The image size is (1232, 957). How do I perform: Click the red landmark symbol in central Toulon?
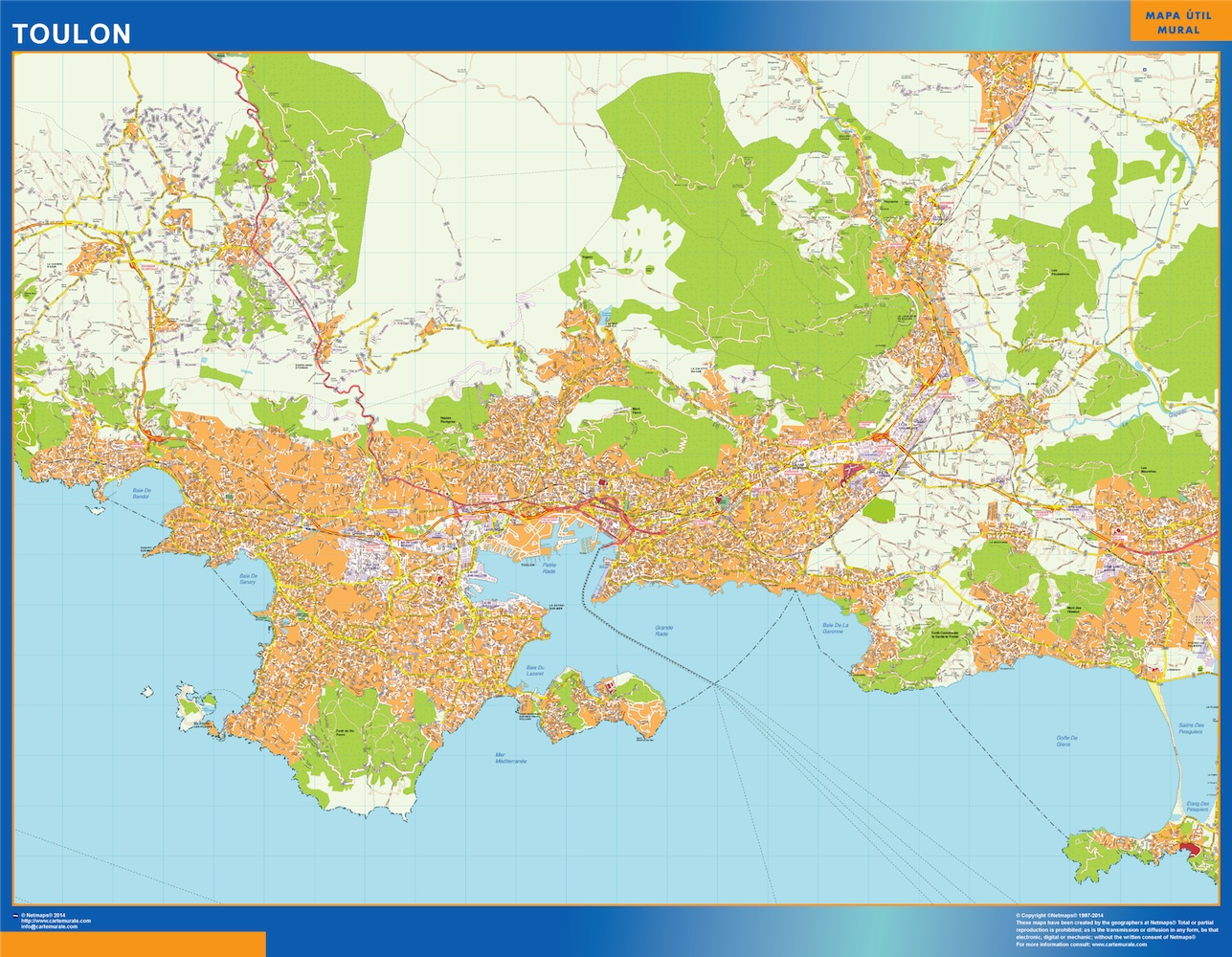click(603, 482)
